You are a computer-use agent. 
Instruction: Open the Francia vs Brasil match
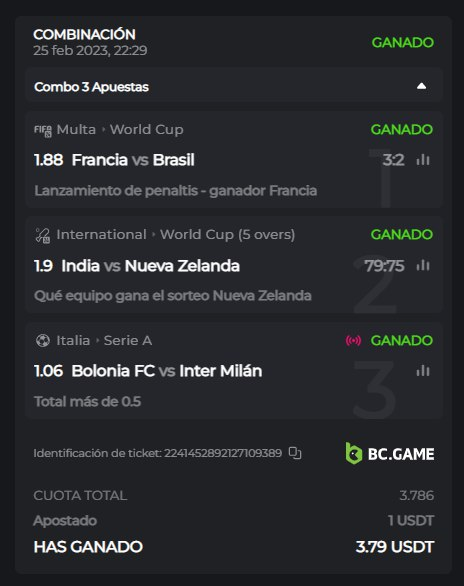[133, 160]
